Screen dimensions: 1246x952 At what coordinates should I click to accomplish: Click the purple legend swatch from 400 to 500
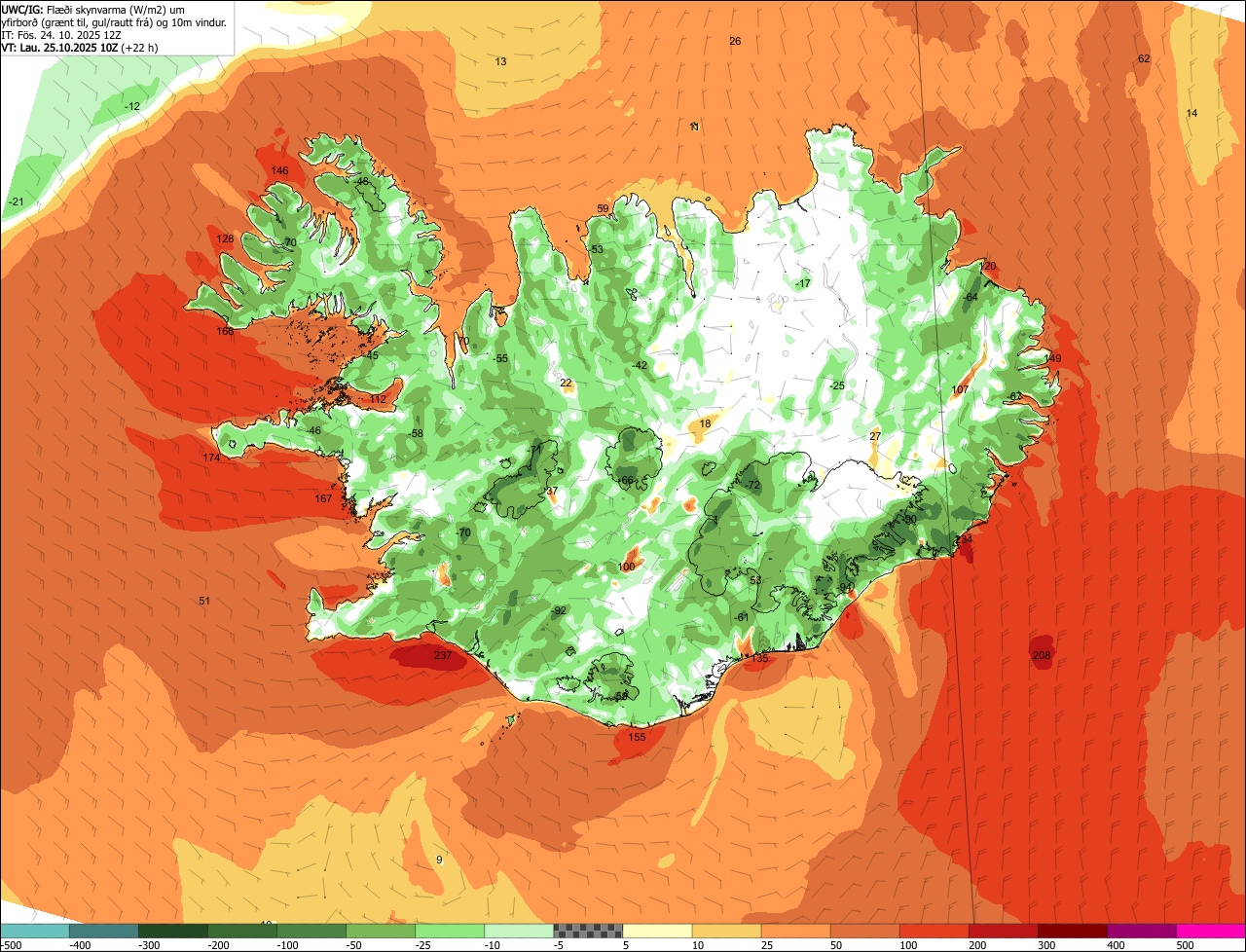1141,931
